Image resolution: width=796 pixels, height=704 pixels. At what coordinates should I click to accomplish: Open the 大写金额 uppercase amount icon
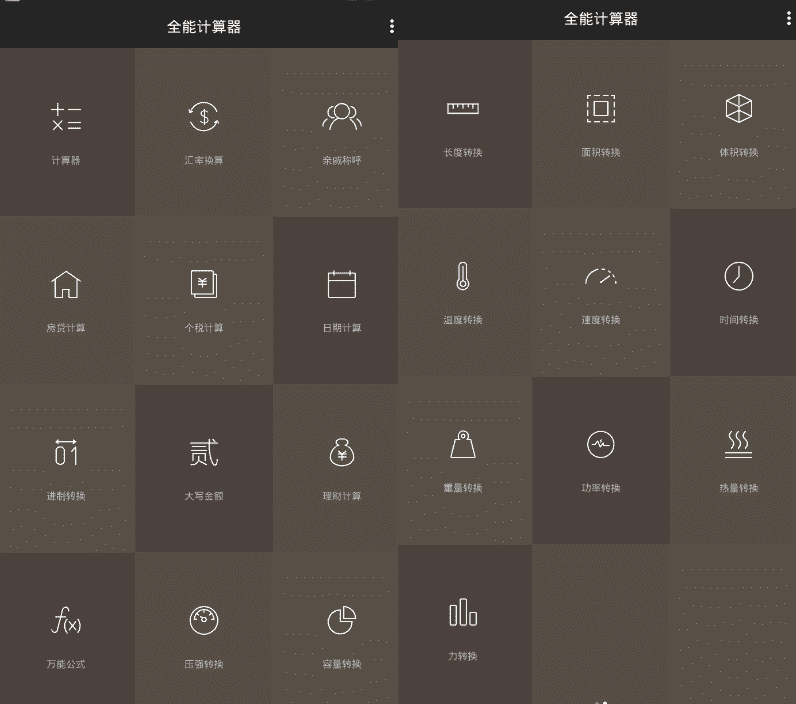click(x=204, y=452)
